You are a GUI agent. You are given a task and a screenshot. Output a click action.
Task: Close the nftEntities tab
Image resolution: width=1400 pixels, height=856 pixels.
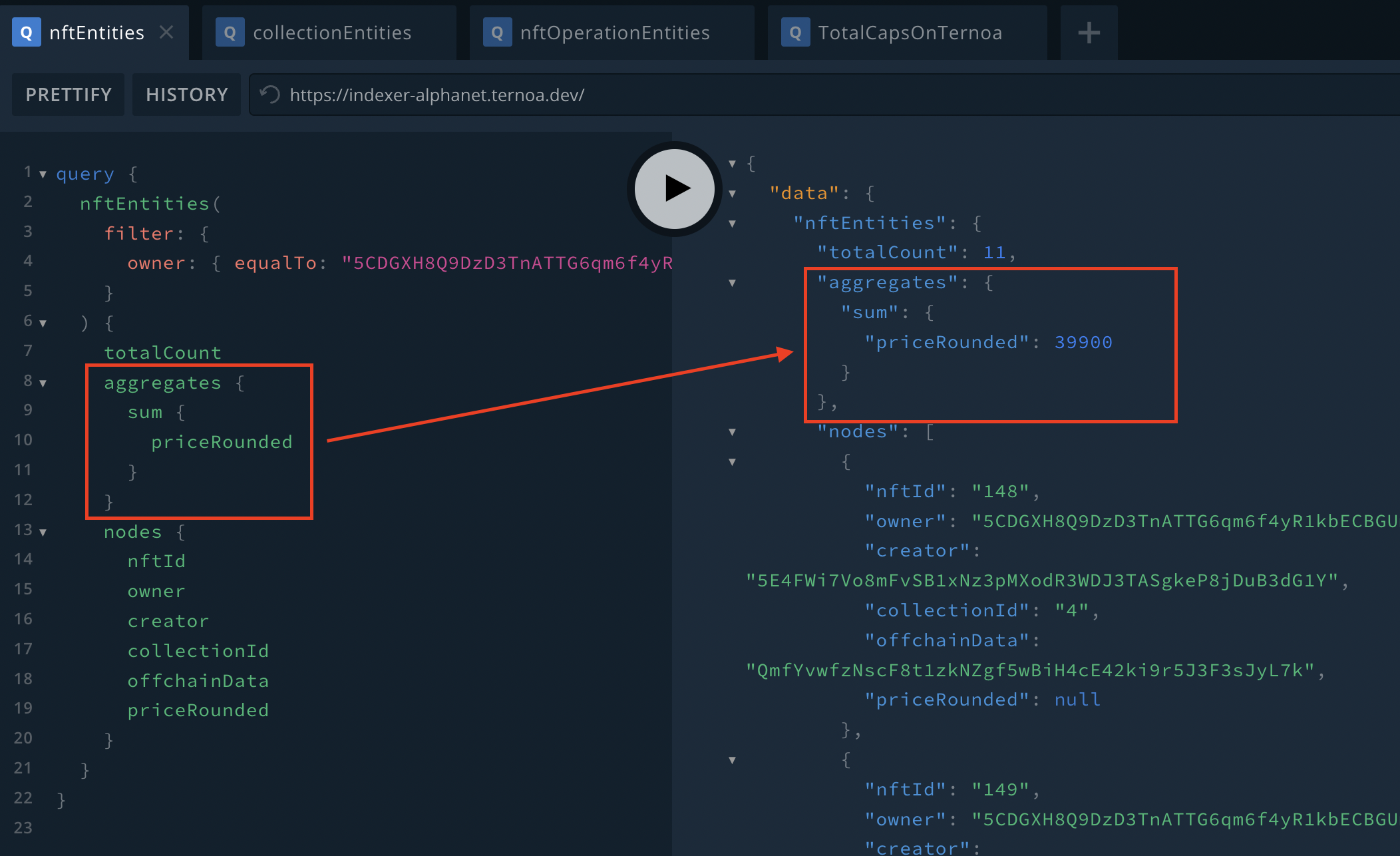click(166, 32)
